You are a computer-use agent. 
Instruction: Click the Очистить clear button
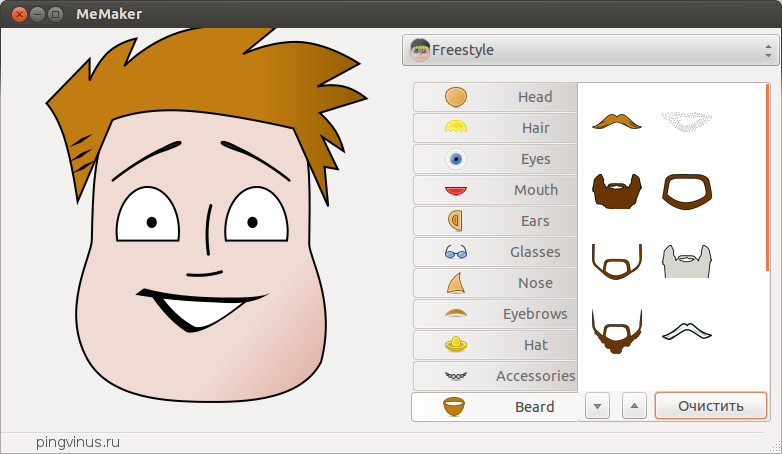click(x=711, y=406)
